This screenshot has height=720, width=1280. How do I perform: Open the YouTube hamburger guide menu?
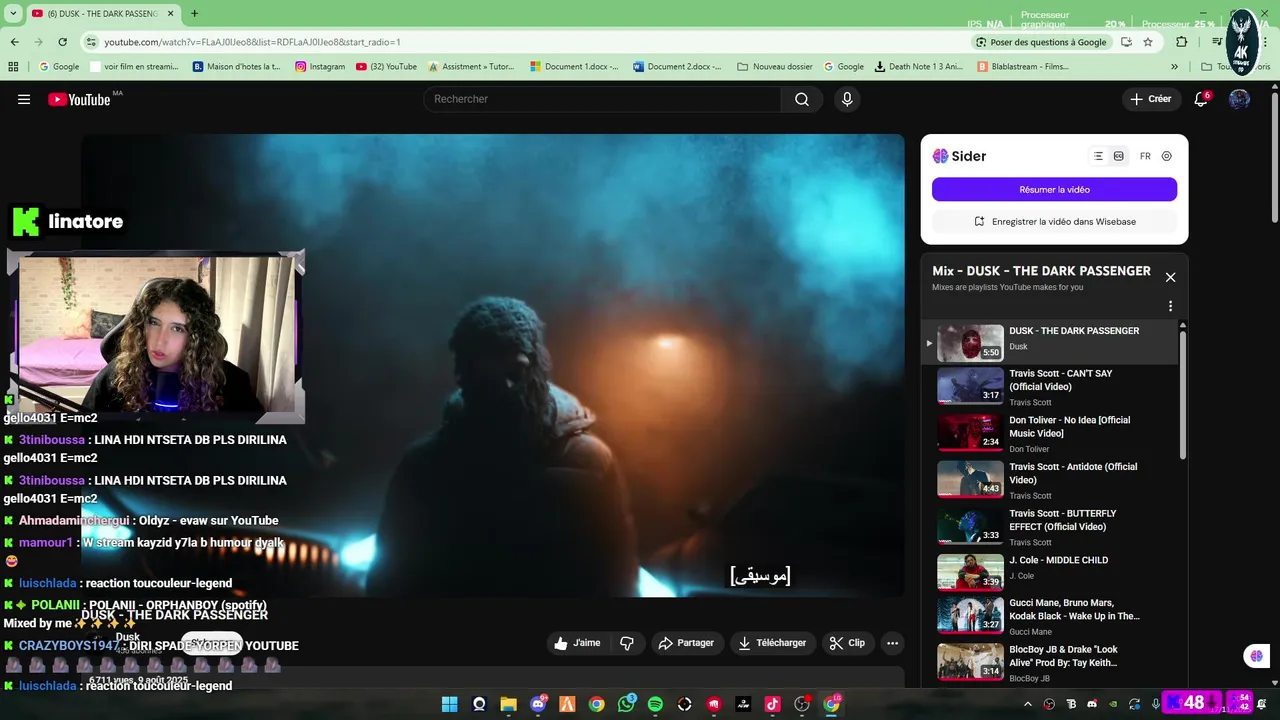(24, 99)
